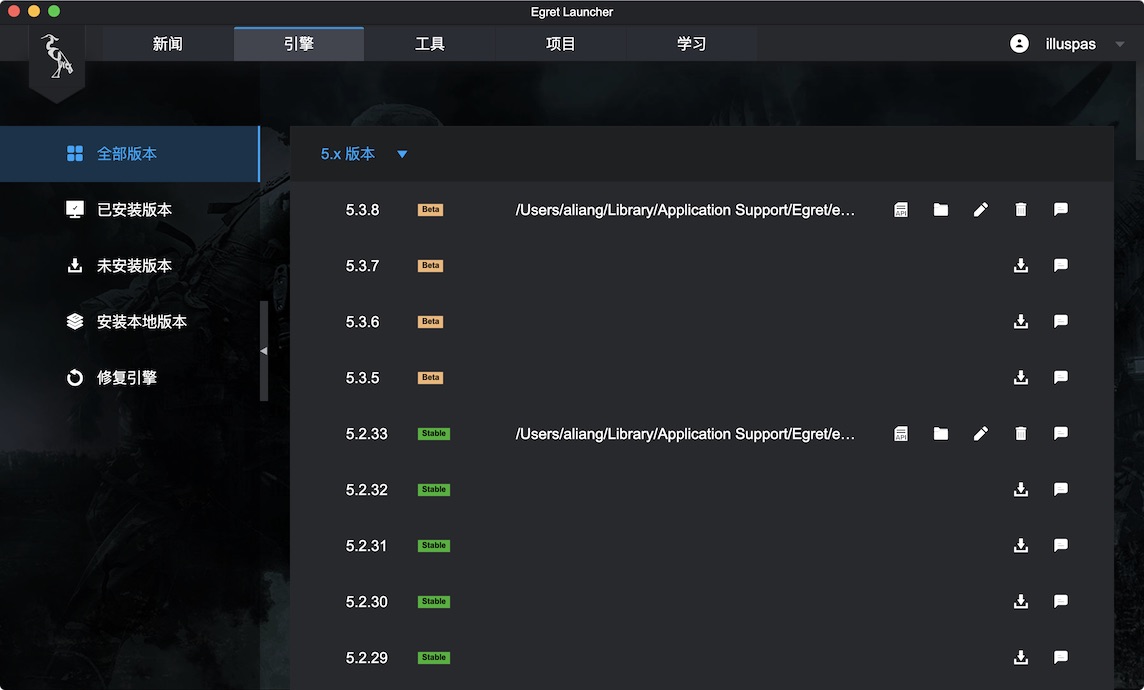Open API docs for version 5.2.33
The height and width of the screenshot is (690, 1144).
click(901, 434)
